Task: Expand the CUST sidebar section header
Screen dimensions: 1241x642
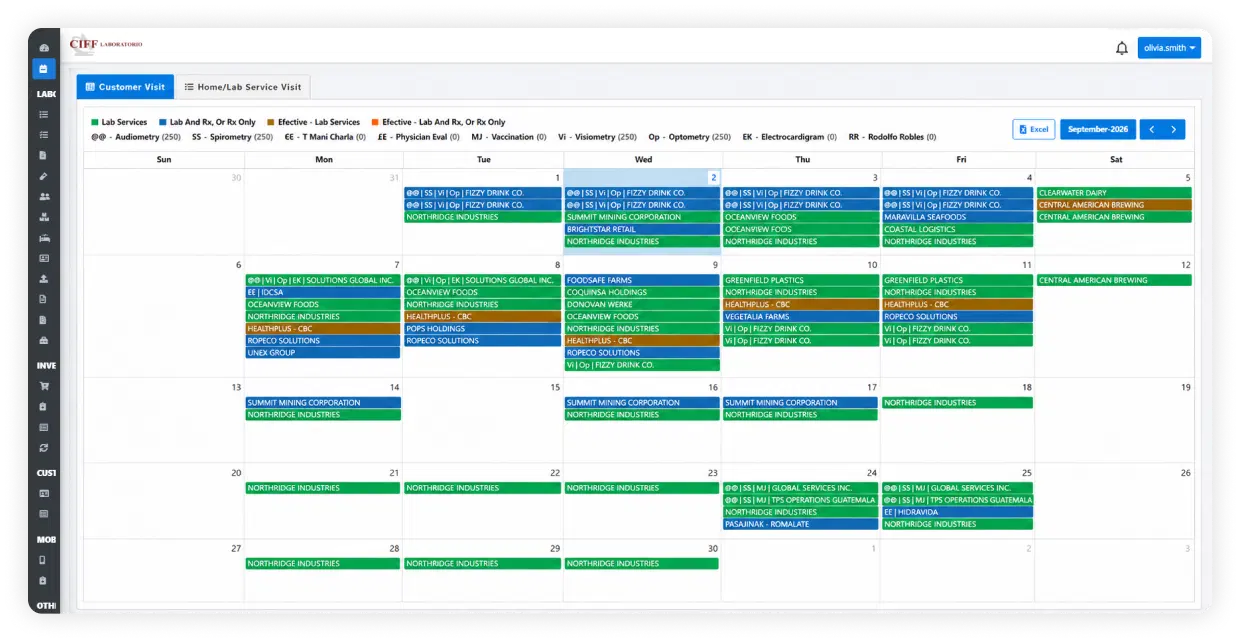Action: tap(47, 473)
